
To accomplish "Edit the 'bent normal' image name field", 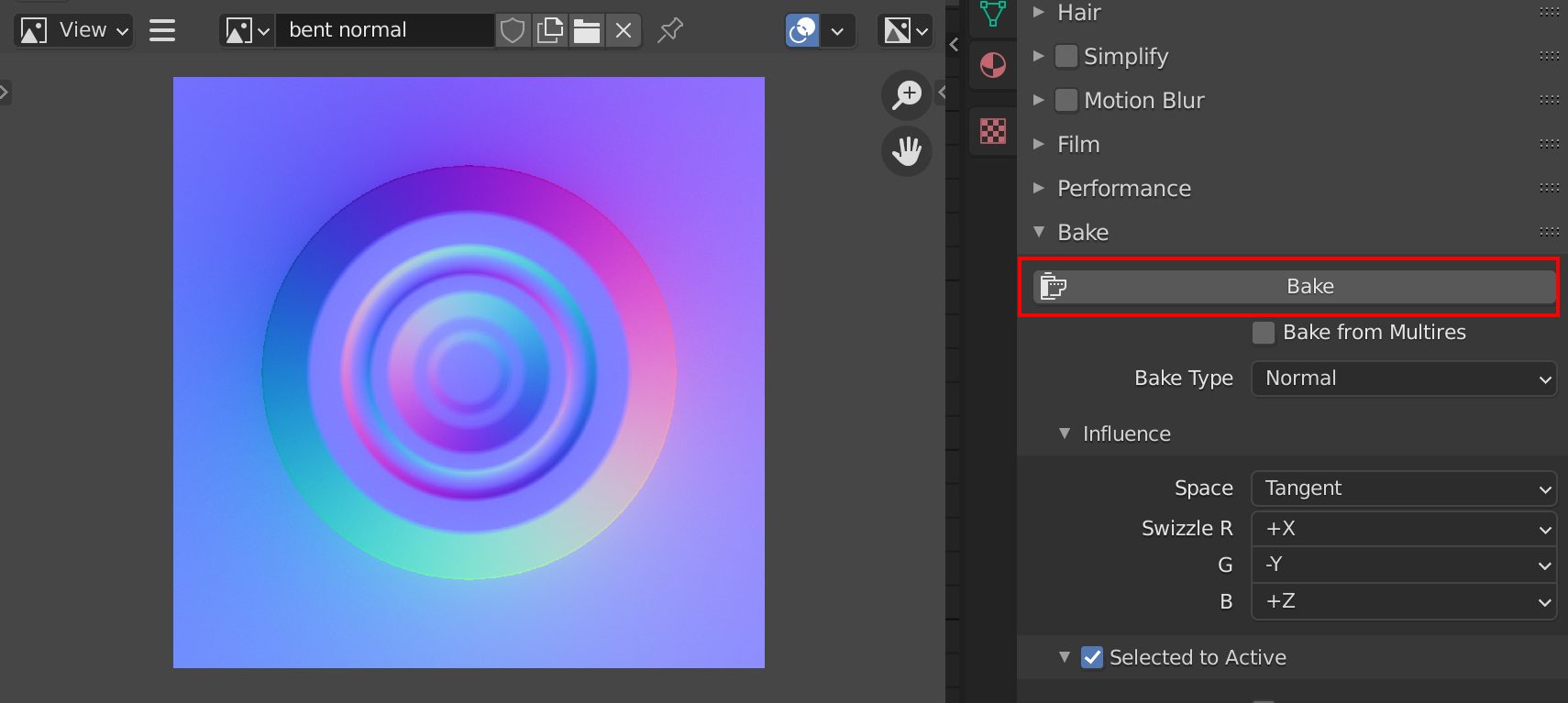I will (385, 30).
